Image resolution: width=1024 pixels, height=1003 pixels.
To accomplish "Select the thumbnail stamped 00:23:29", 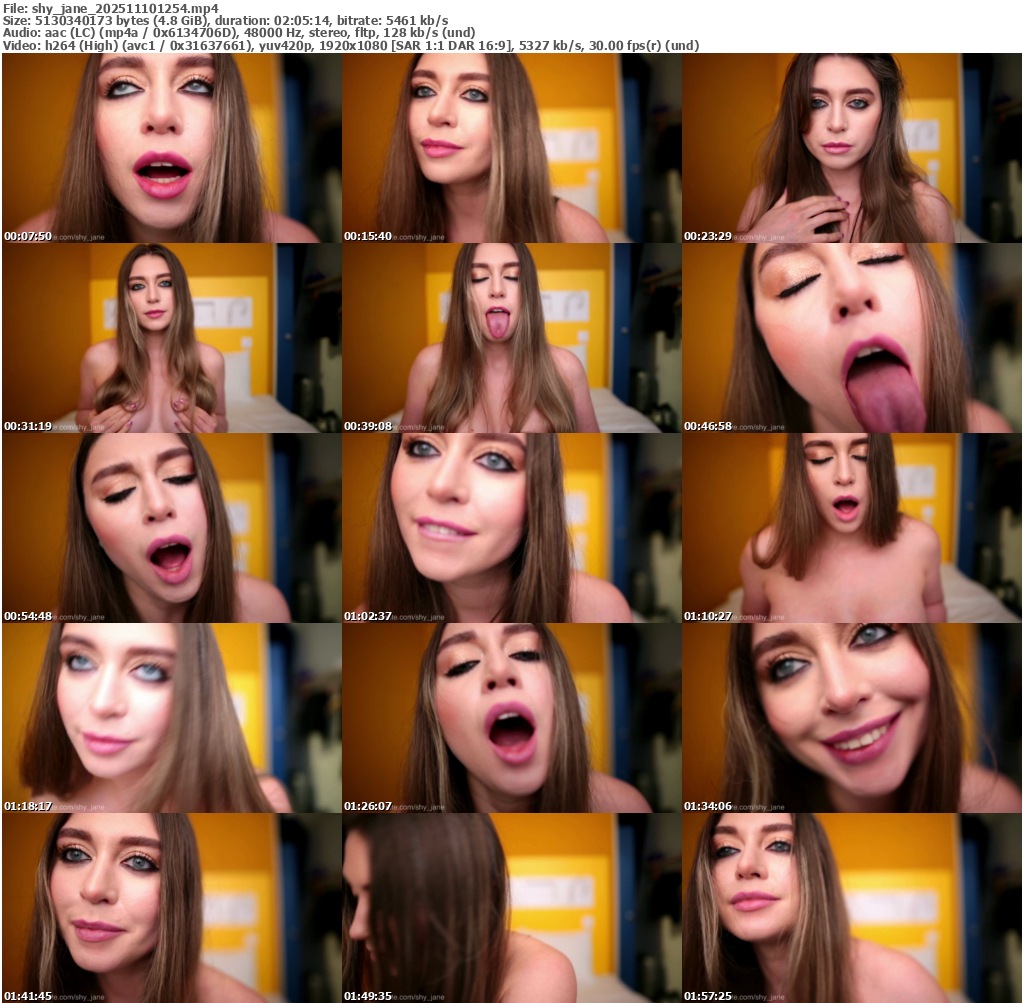I will coord(851,148).
